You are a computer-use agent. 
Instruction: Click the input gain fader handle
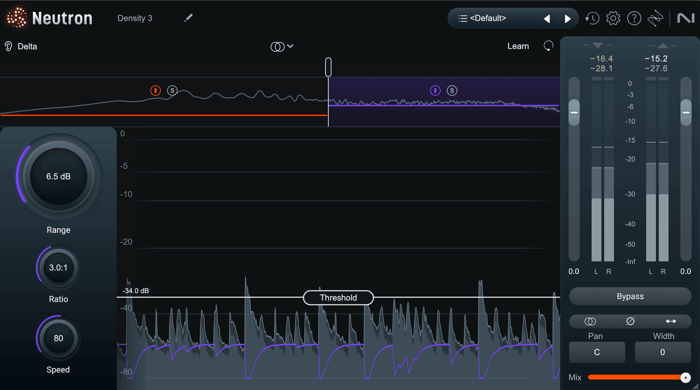pyautogui.click(x=574, y=112)
